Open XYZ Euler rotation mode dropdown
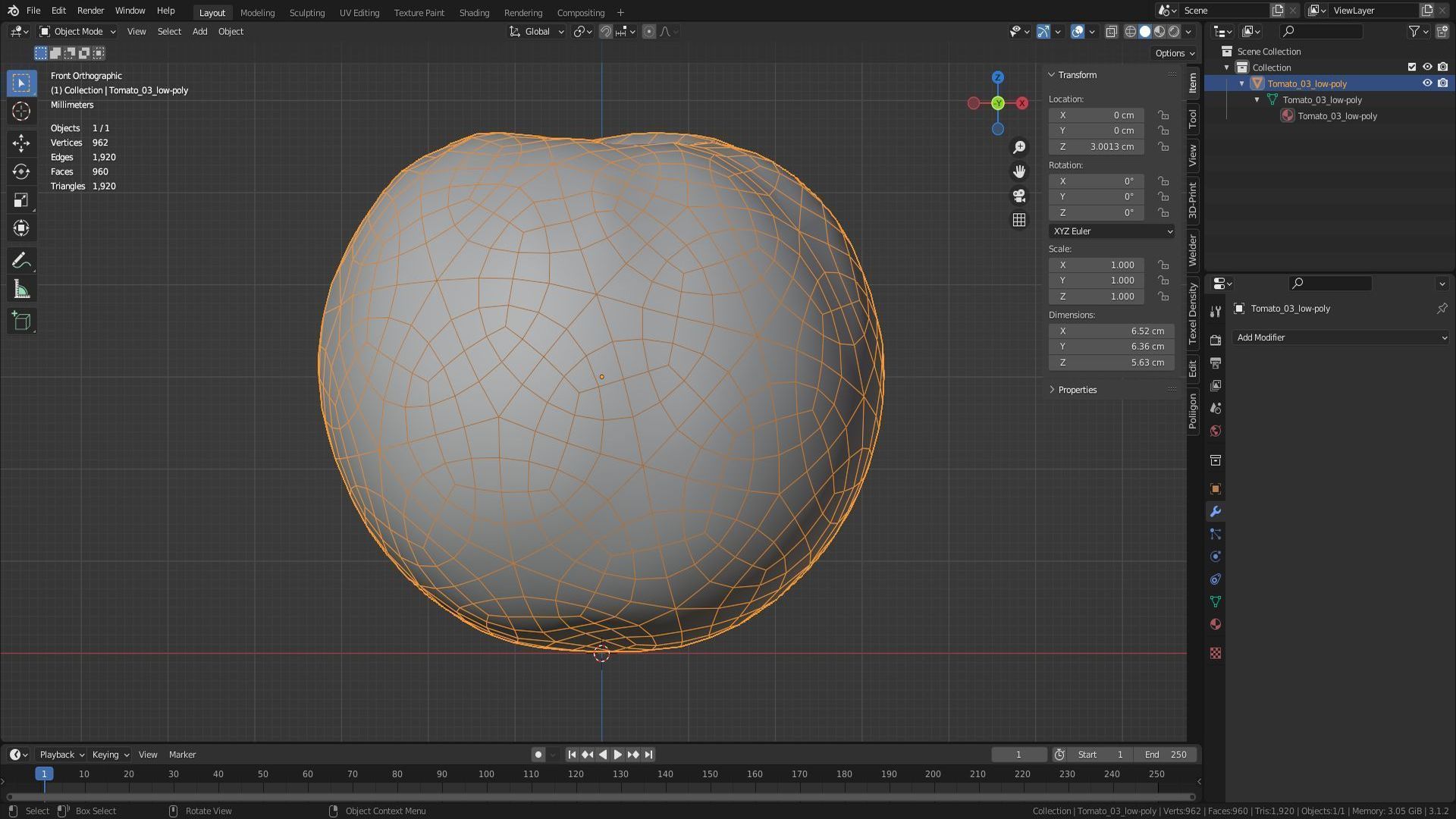 (x=1112, y=231)
